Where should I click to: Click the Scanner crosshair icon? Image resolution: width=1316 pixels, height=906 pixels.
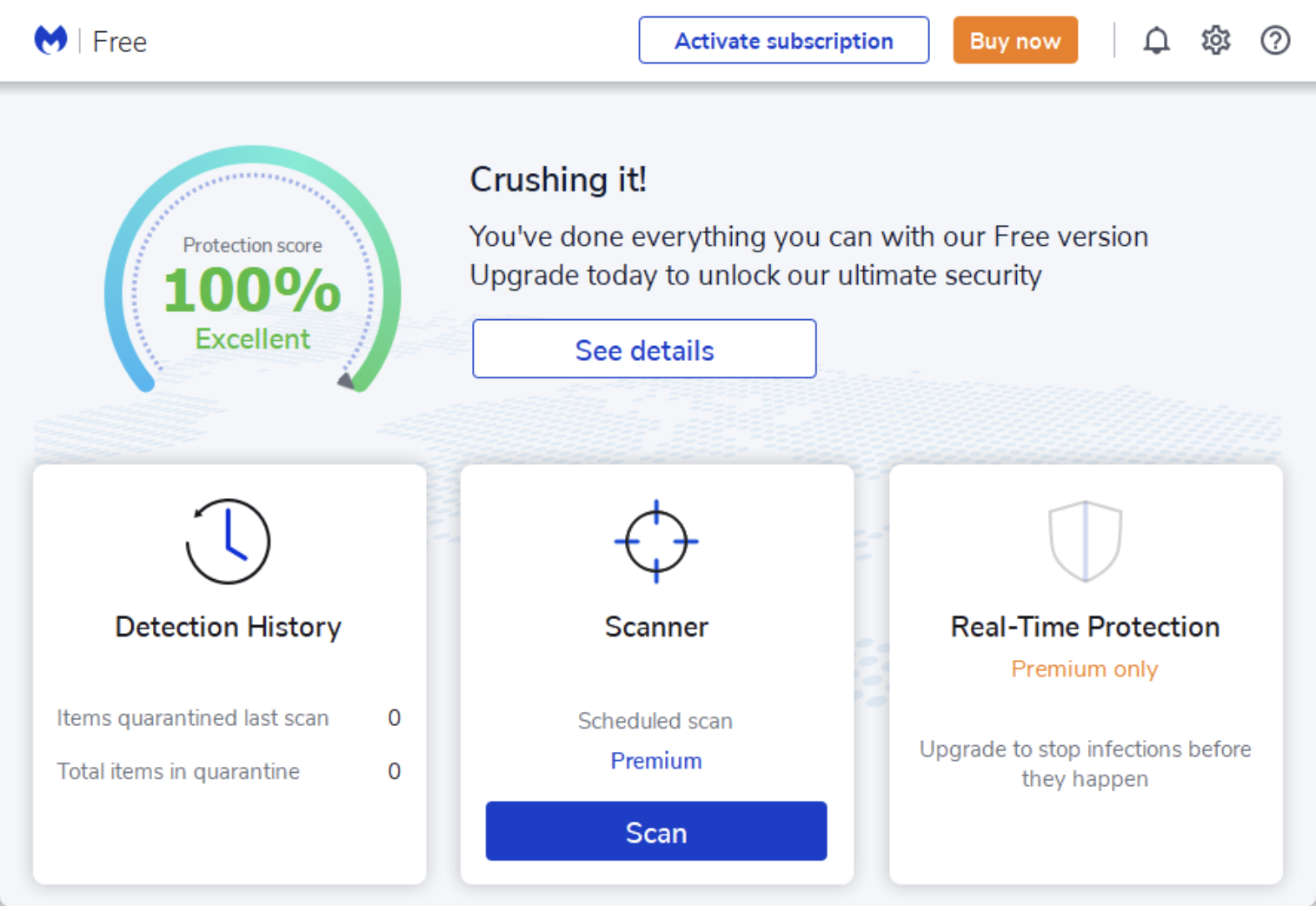pos(656,541)
